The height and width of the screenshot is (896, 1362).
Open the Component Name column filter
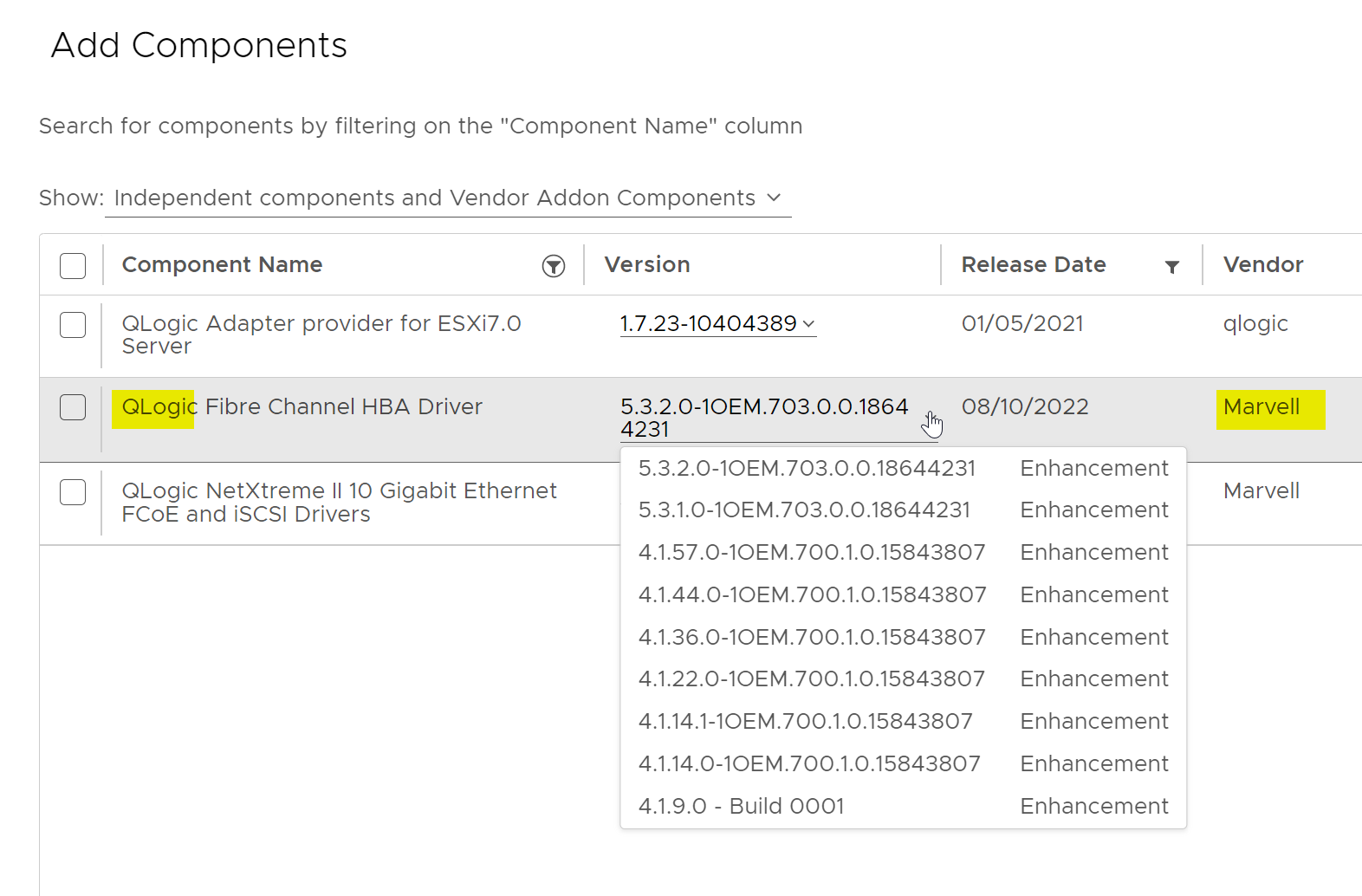[554, 266]
